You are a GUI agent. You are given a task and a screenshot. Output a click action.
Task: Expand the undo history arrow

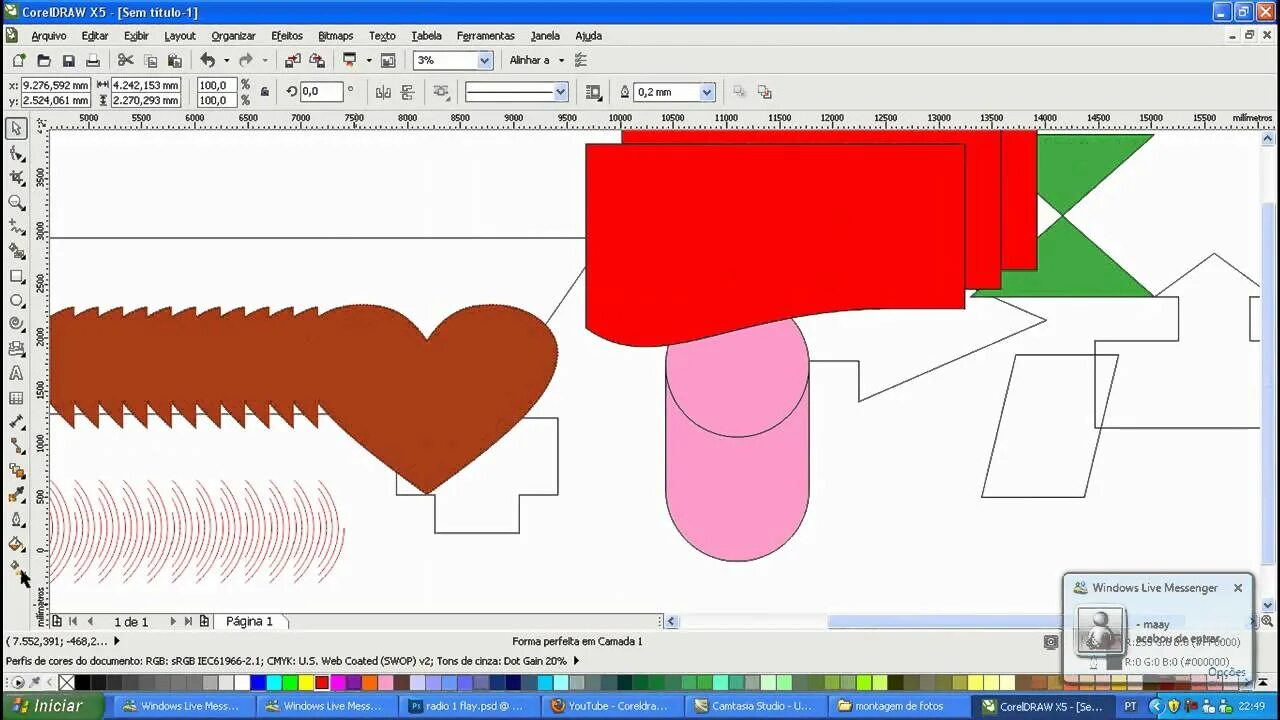226,61
